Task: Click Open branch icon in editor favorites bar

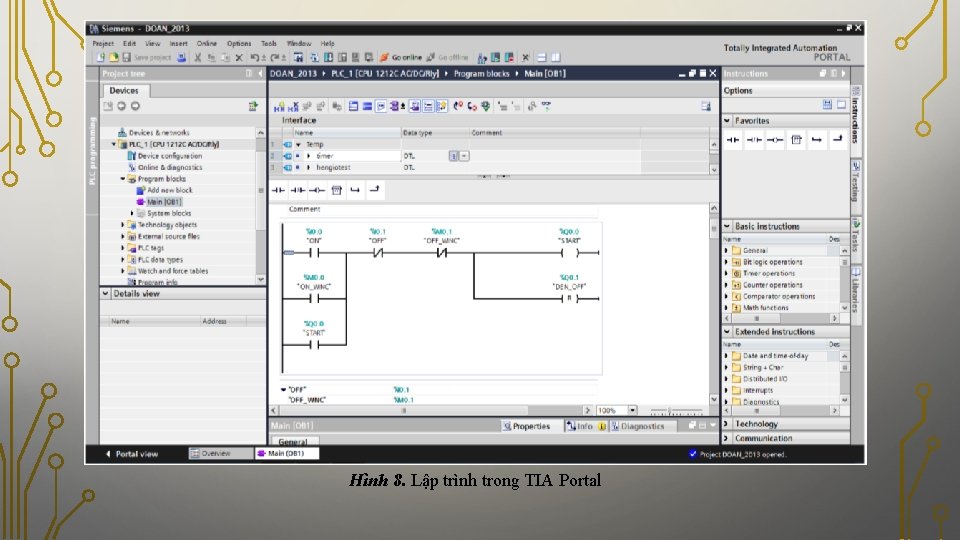Action: click(x=355, y=190)
